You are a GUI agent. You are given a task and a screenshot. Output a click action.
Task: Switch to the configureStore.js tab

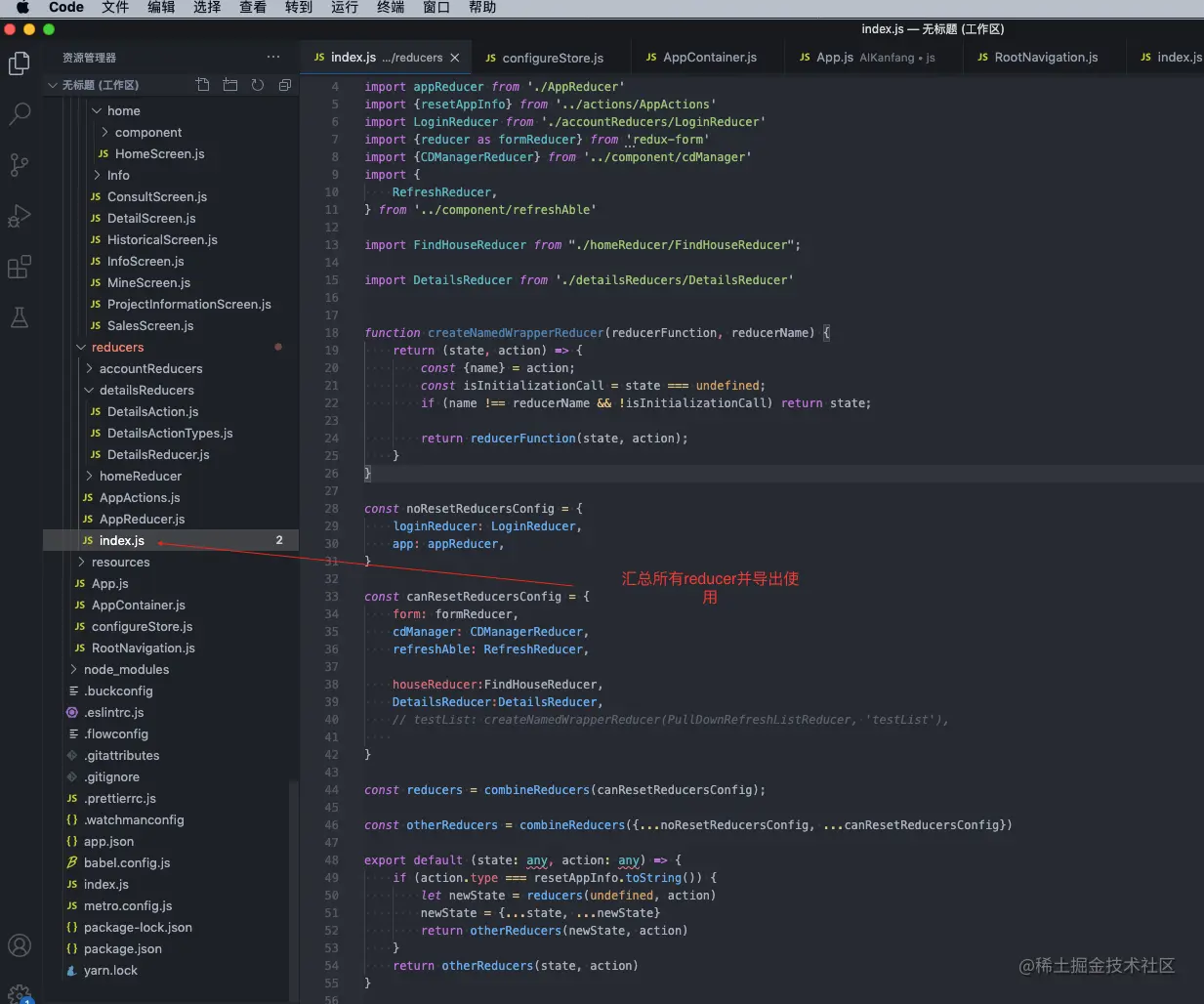point(552,58)
